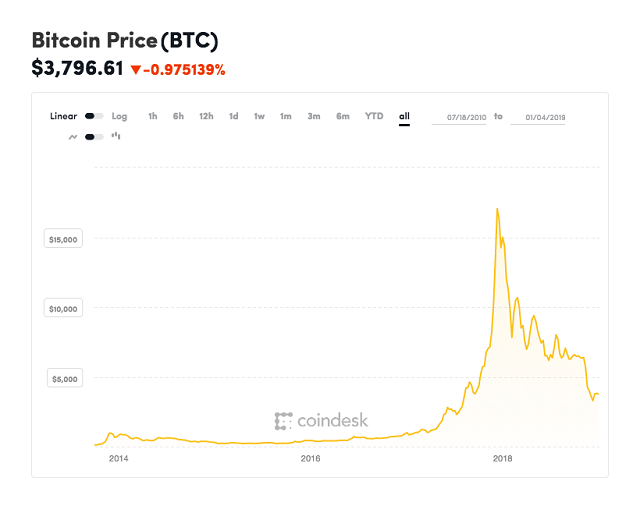This screenshot has width=640, height=509.
Task: Click the Log scale label
Action: 119,116
